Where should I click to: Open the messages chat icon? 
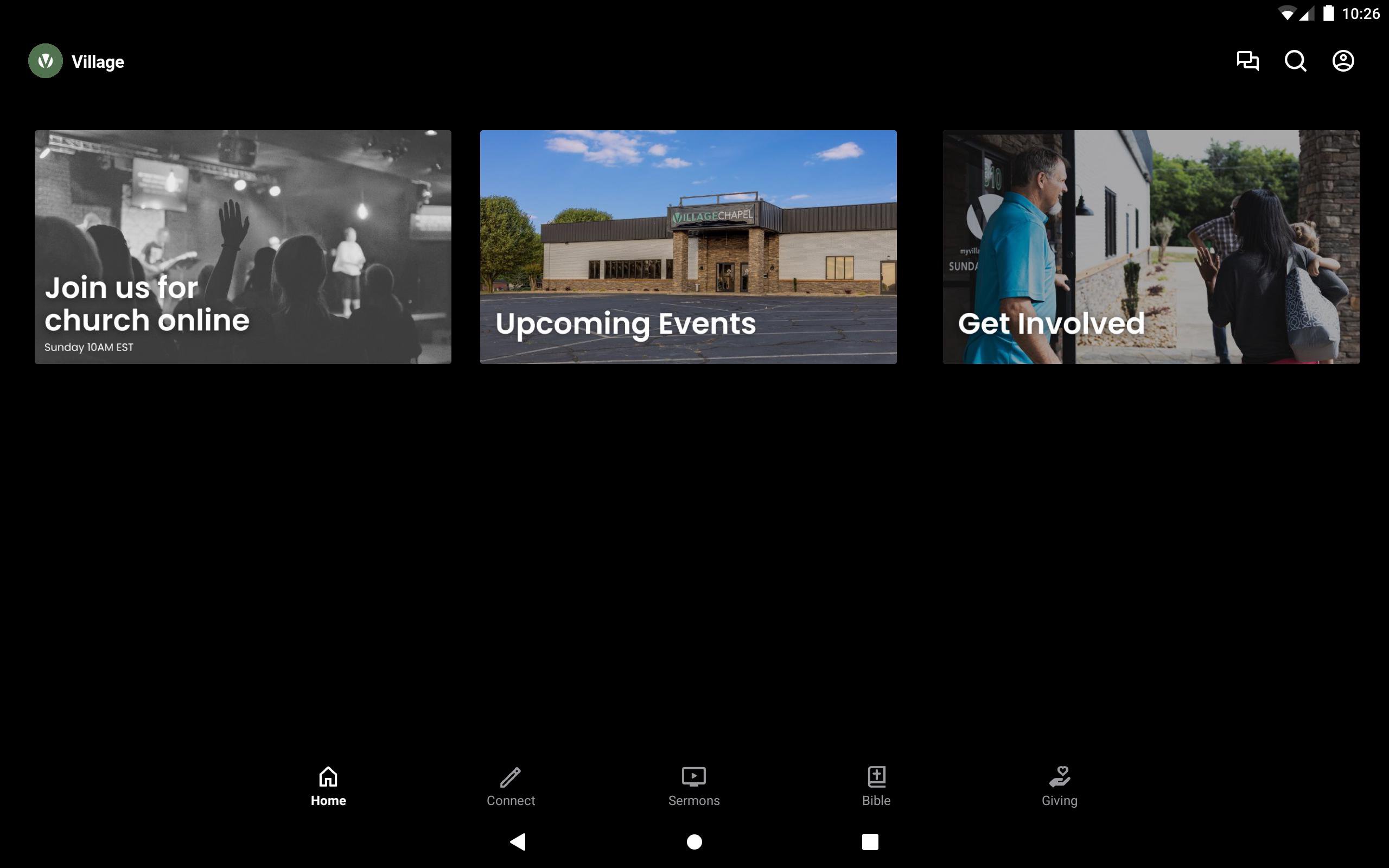(1247, 61)
